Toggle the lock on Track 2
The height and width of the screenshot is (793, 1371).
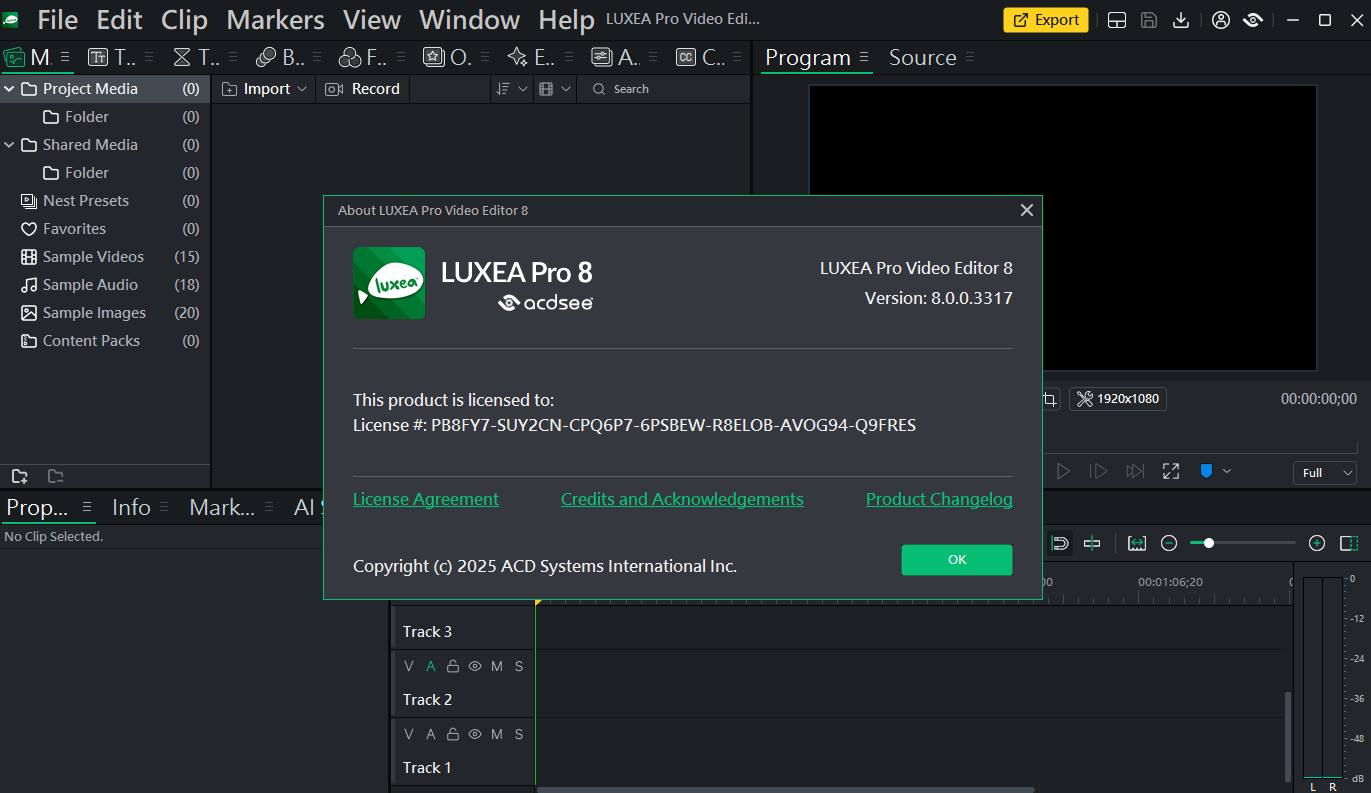(x=453, y=666)
